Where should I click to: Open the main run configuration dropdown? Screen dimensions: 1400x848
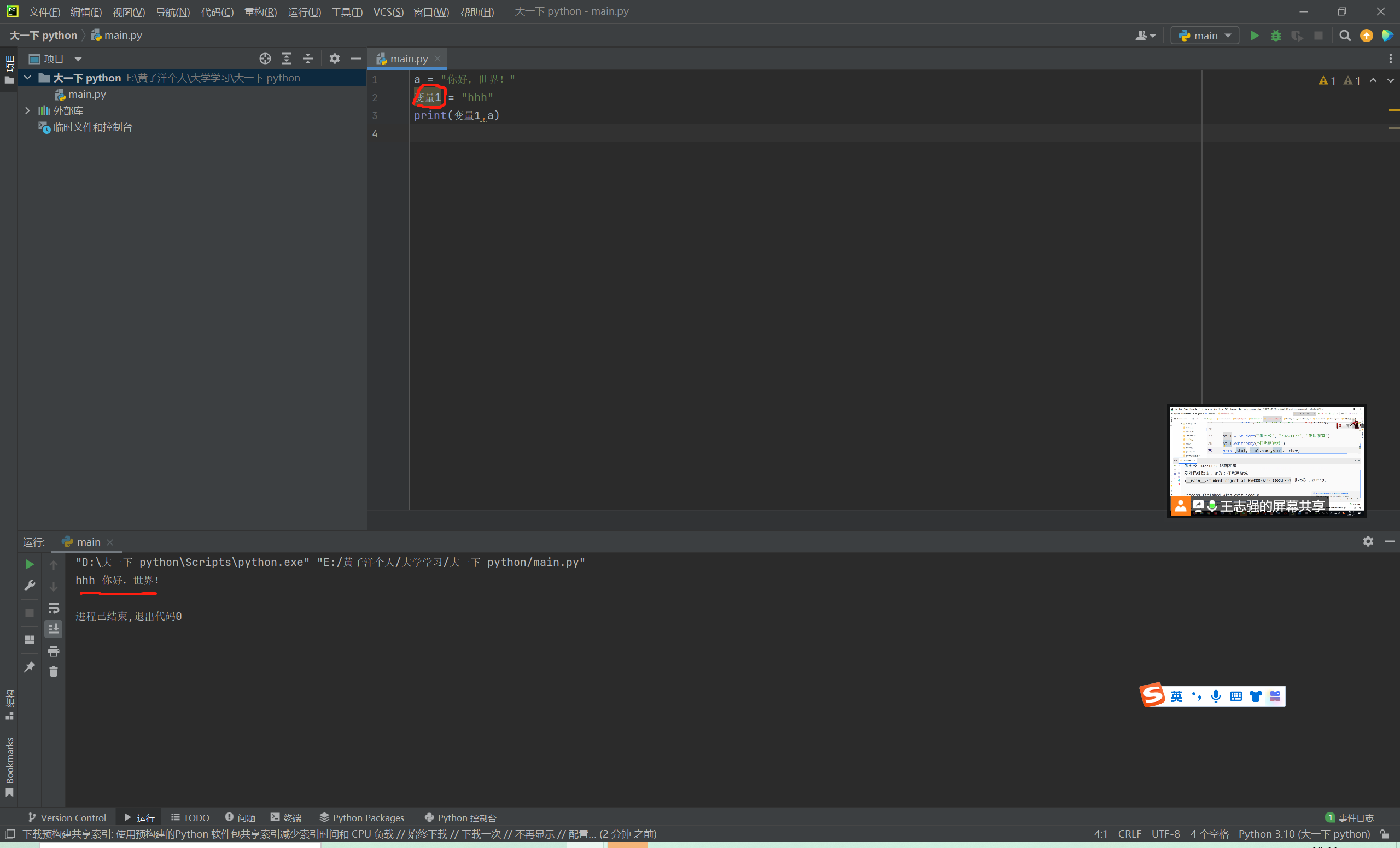pos(1205,36)
